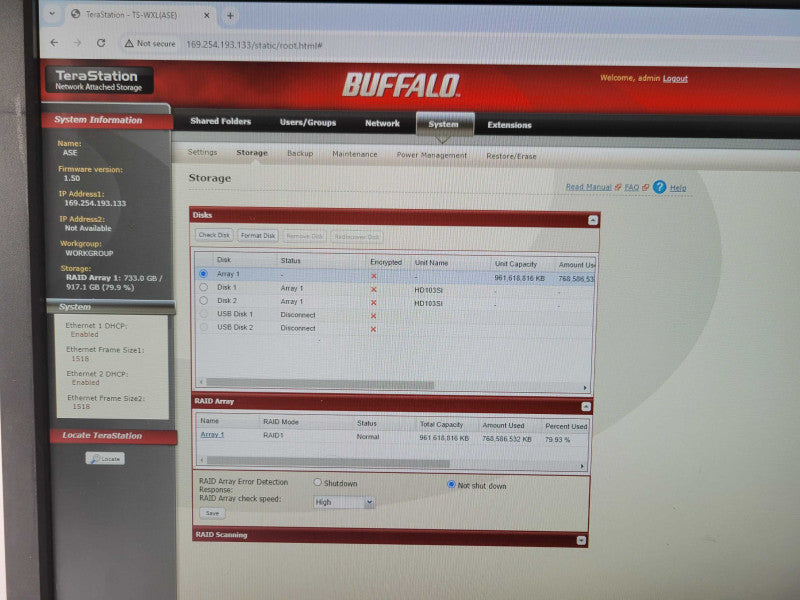Select the USB Disk 1 radio button
This screenshot has height=600, width=800.
pos(204,314)
